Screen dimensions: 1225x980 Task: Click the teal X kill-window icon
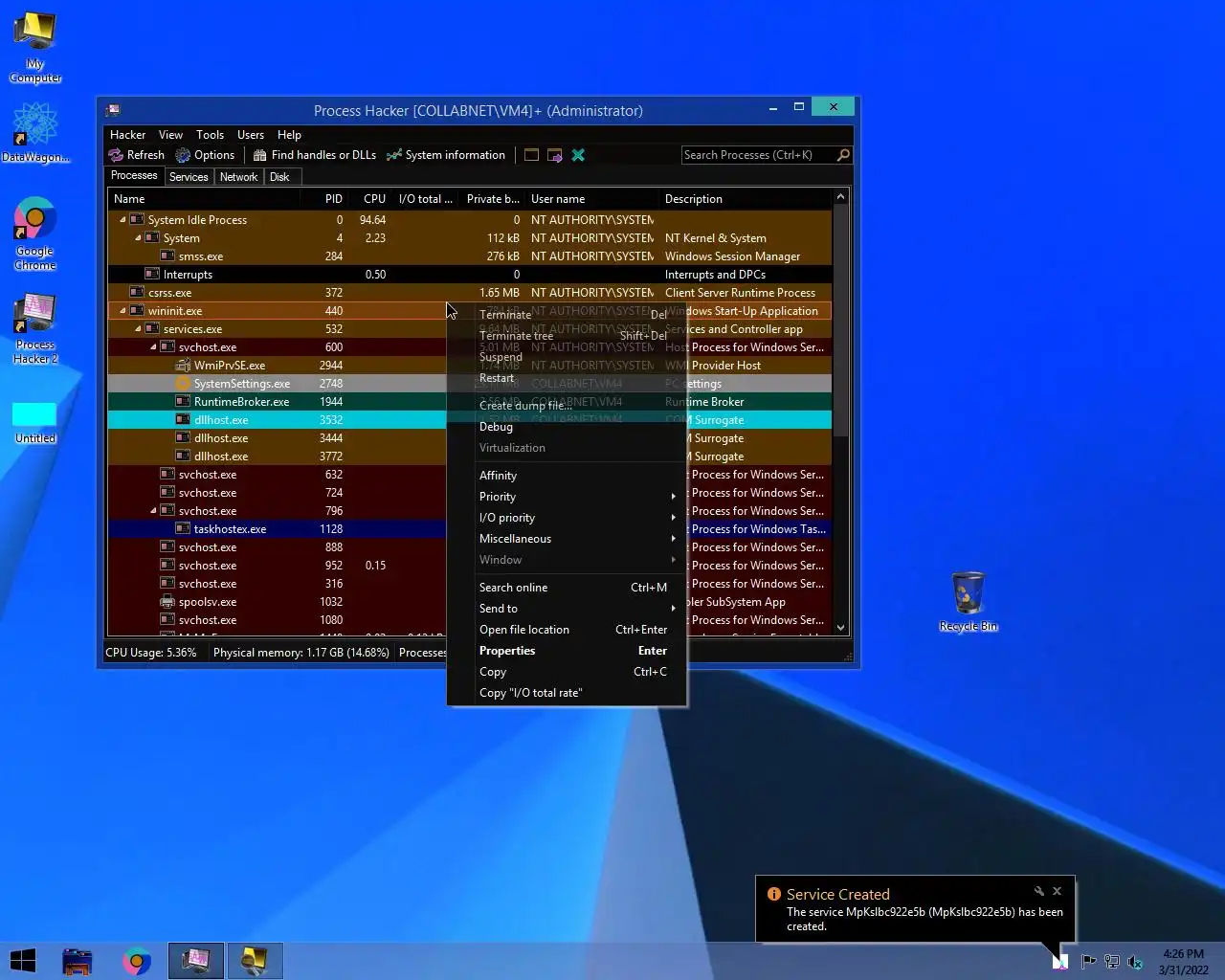click(578, 155)
